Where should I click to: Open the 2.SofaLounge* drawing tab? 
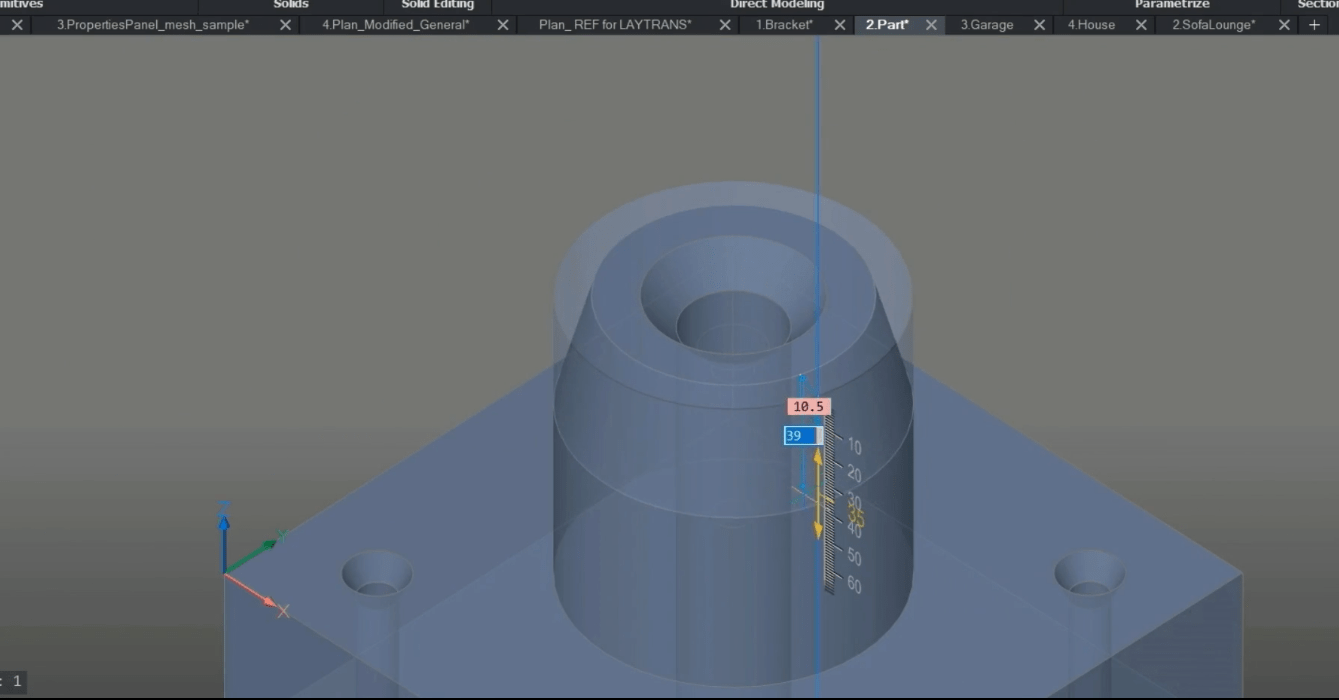[1213, 25]
